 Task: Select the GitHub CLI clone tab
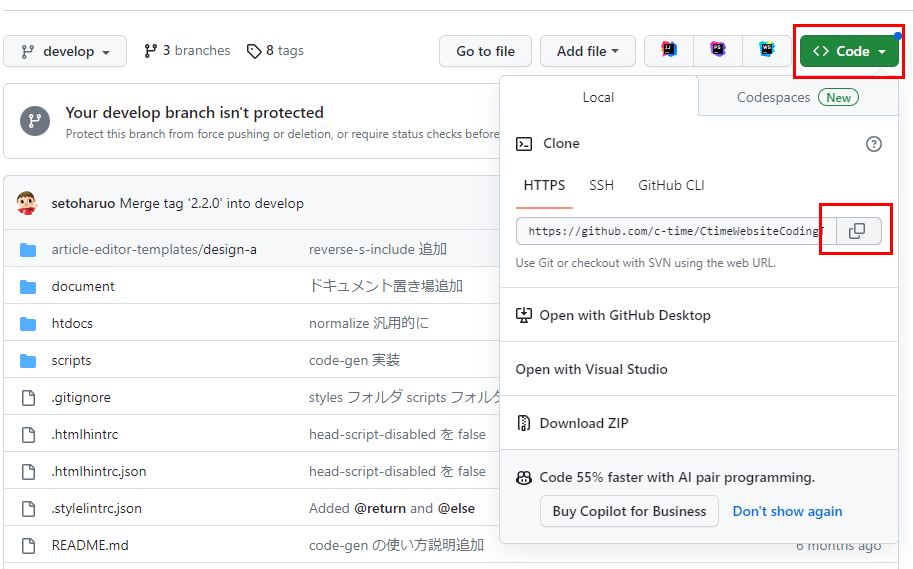(671, 185)
